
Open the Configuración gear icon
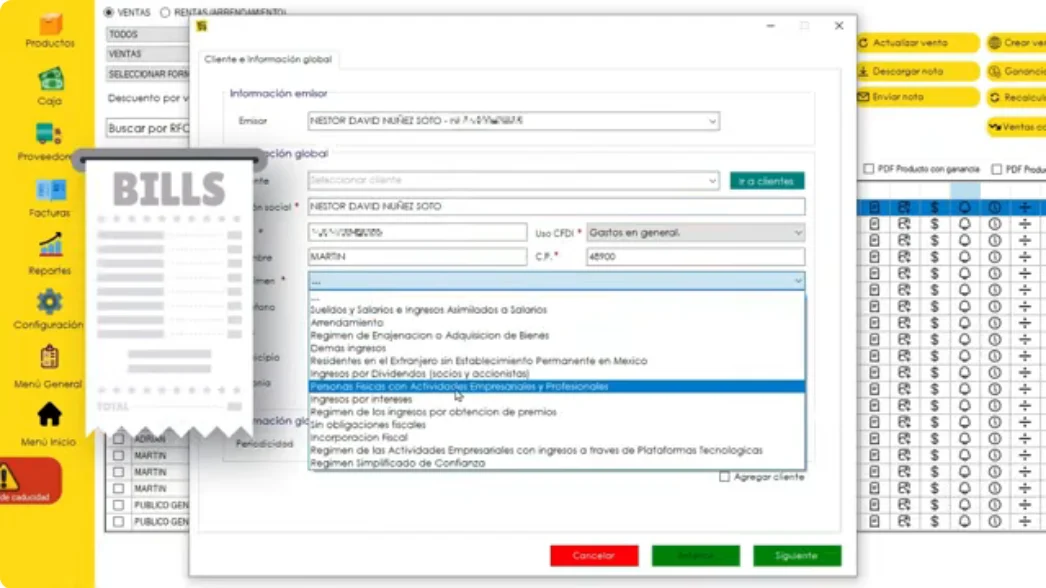pos(49,302)
